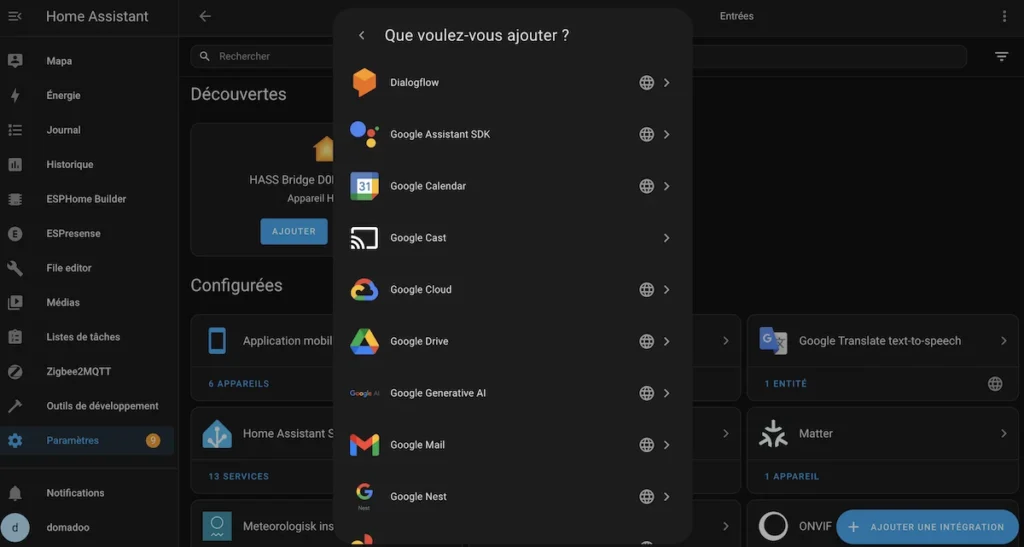The height and width of the screenshot is (547, 1024).
Task: Click the cloud globe icon on Dialogflow
Action: click(x=647, y=83)
